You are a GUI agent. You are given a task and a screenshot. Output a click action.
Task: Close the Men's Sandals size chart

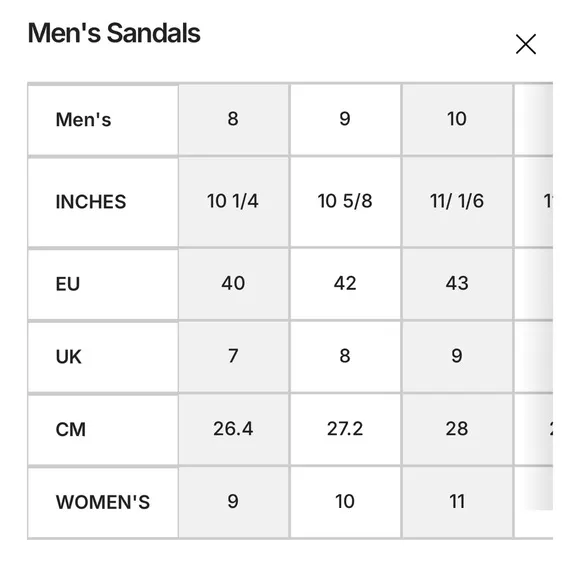pos(526,44)
